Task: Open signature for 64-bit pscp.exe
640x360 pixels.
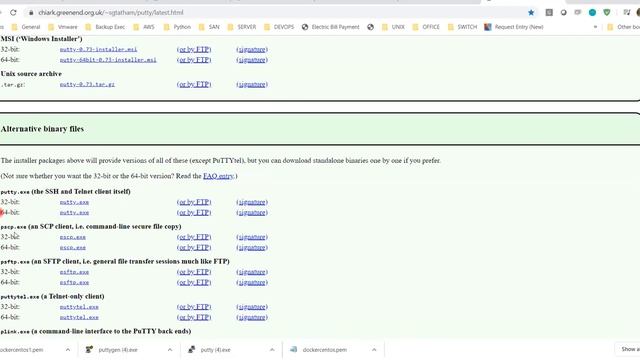Action: click(x=252, y=248)
